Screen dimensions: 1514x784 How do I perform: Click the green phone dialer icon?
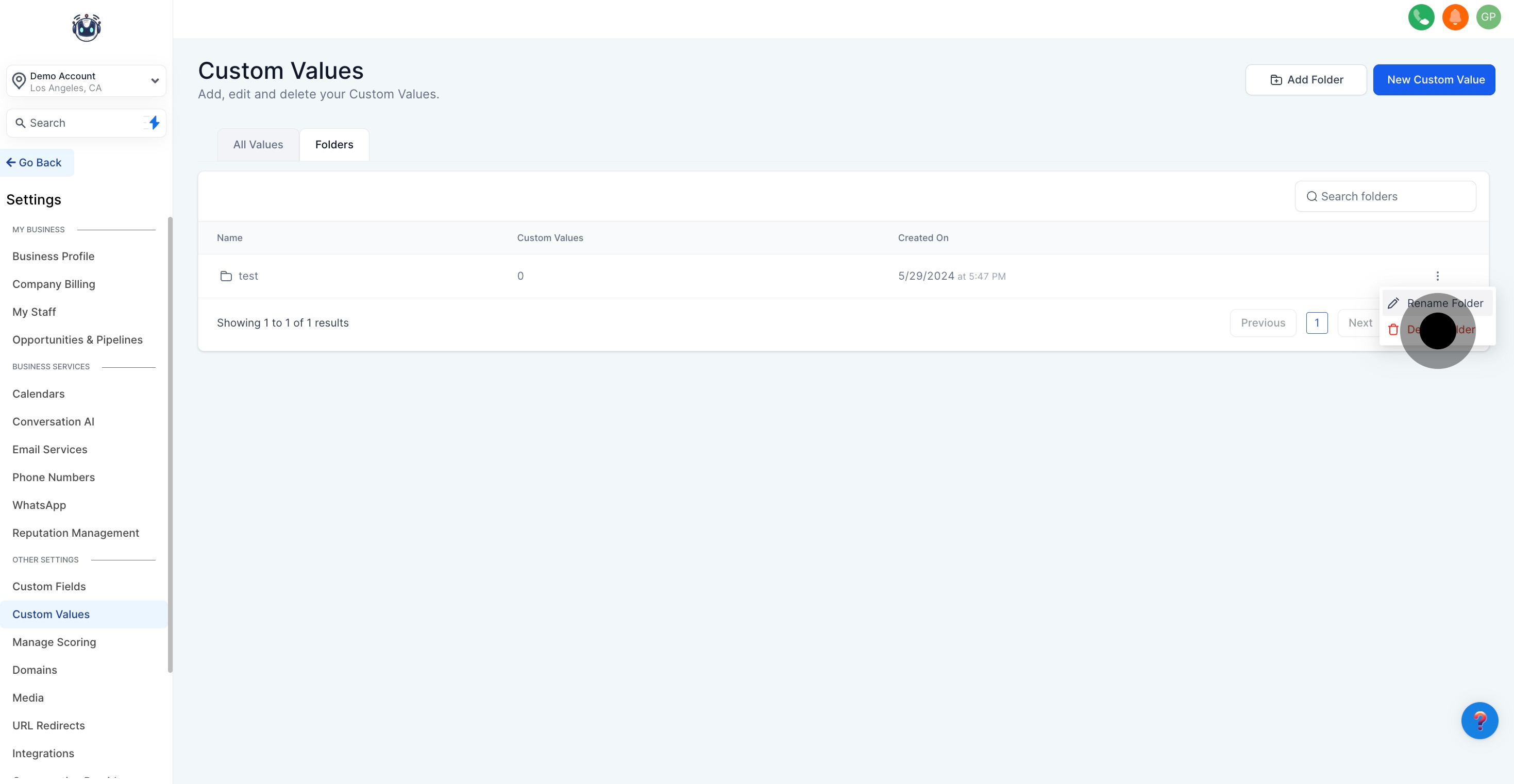click(x=1421, y=17)
